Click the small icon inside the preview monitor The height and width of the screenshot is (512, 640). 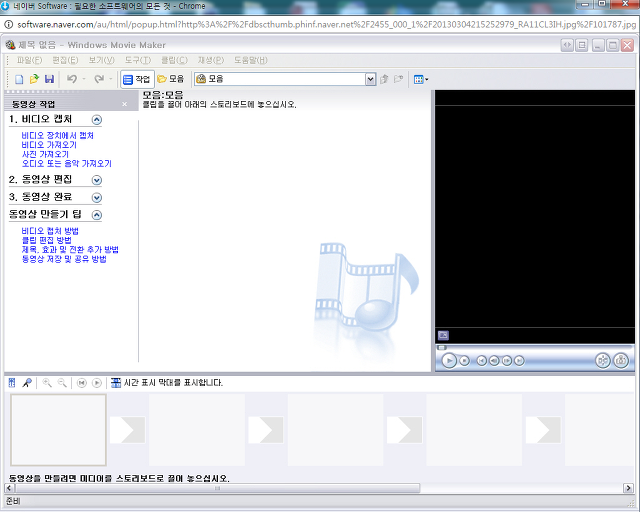point(443,336)
